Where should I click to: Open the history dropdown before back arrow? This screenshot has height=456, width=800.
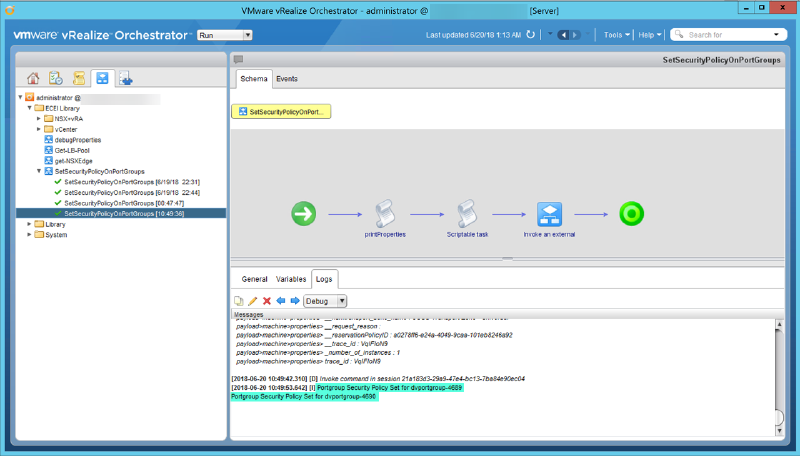pyautogui.click(x=550, y=35)
